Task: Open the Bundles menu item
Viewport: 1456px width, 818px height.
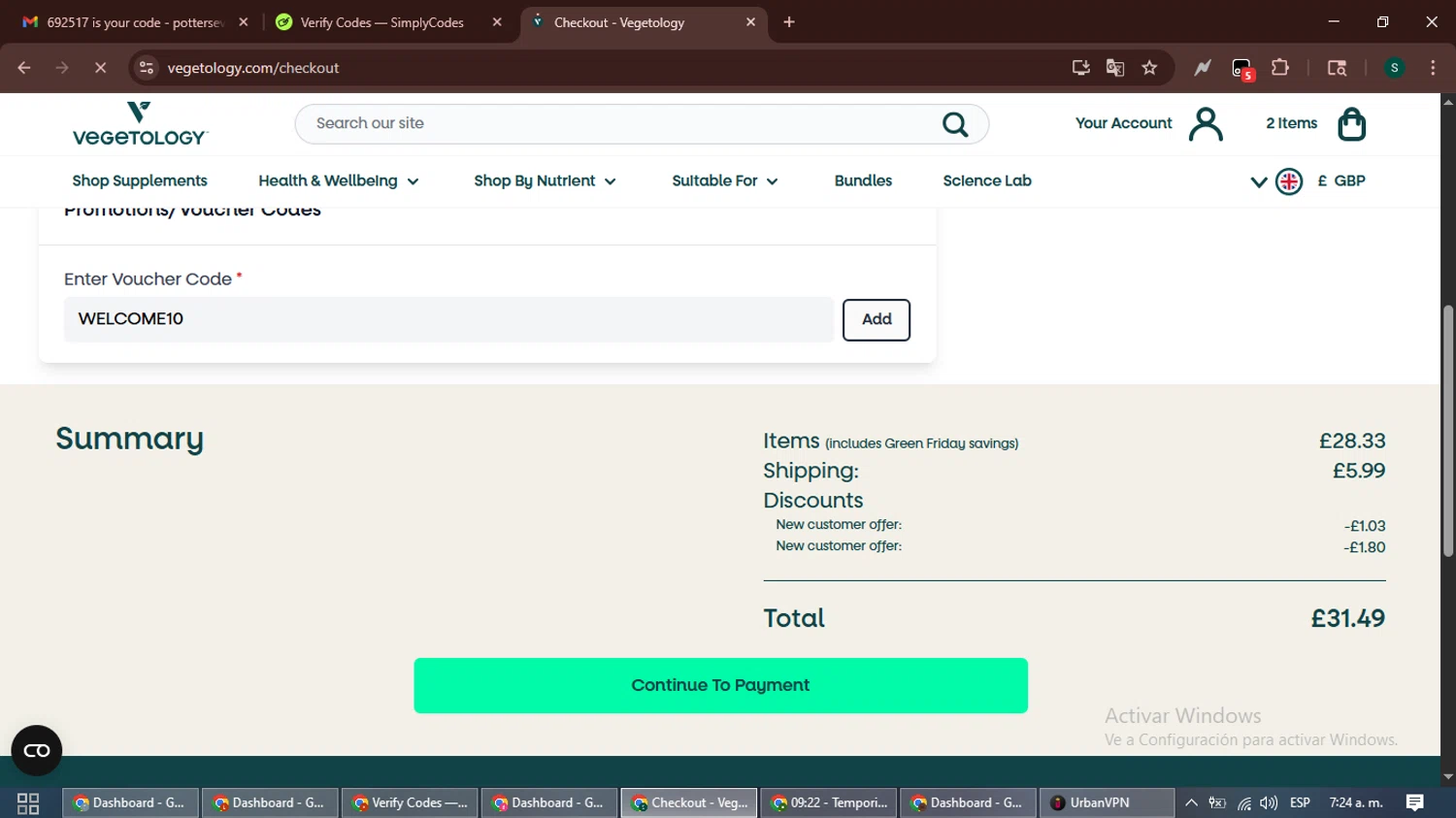Action: [x=863, y=181]
